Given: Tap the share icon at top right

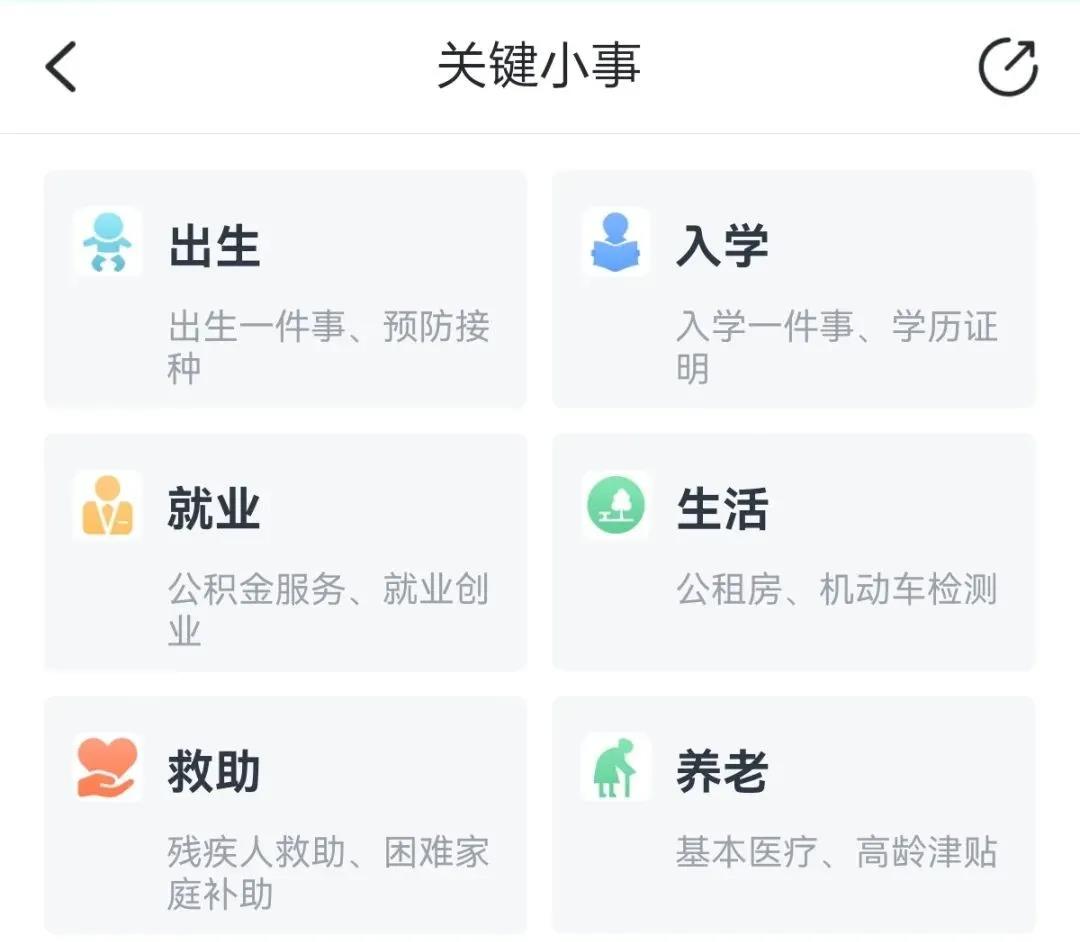Looking at the screenshot, I should [x=1008, y=66].
